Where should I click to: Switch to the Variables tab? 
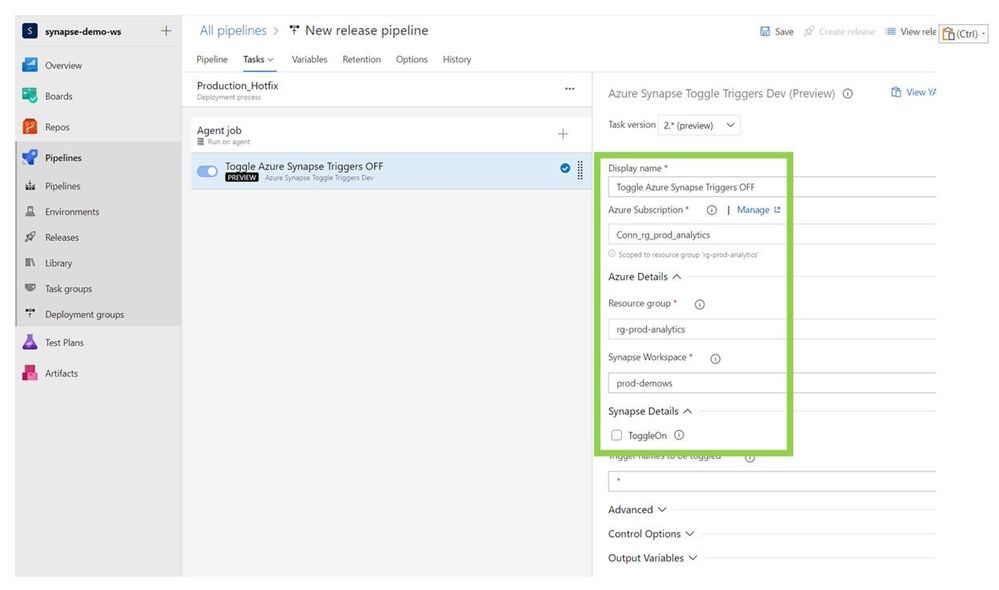click(309, 60)
